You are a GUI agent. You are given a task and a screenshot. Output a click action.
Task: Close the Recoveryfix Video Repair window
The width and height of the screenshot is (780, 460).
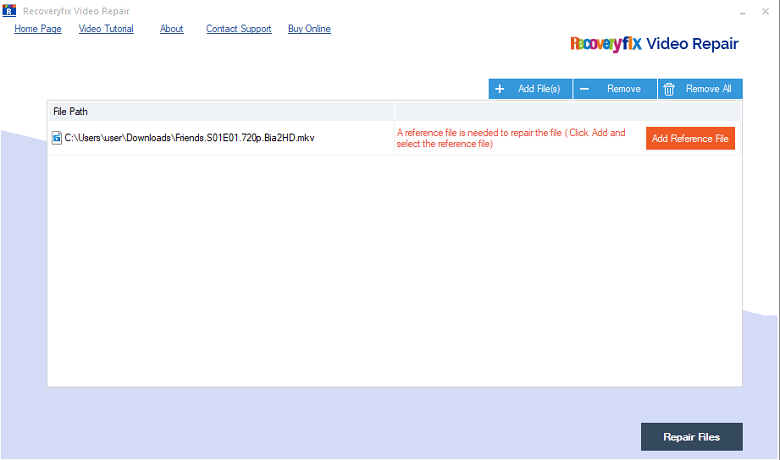(x=766, y=11)
